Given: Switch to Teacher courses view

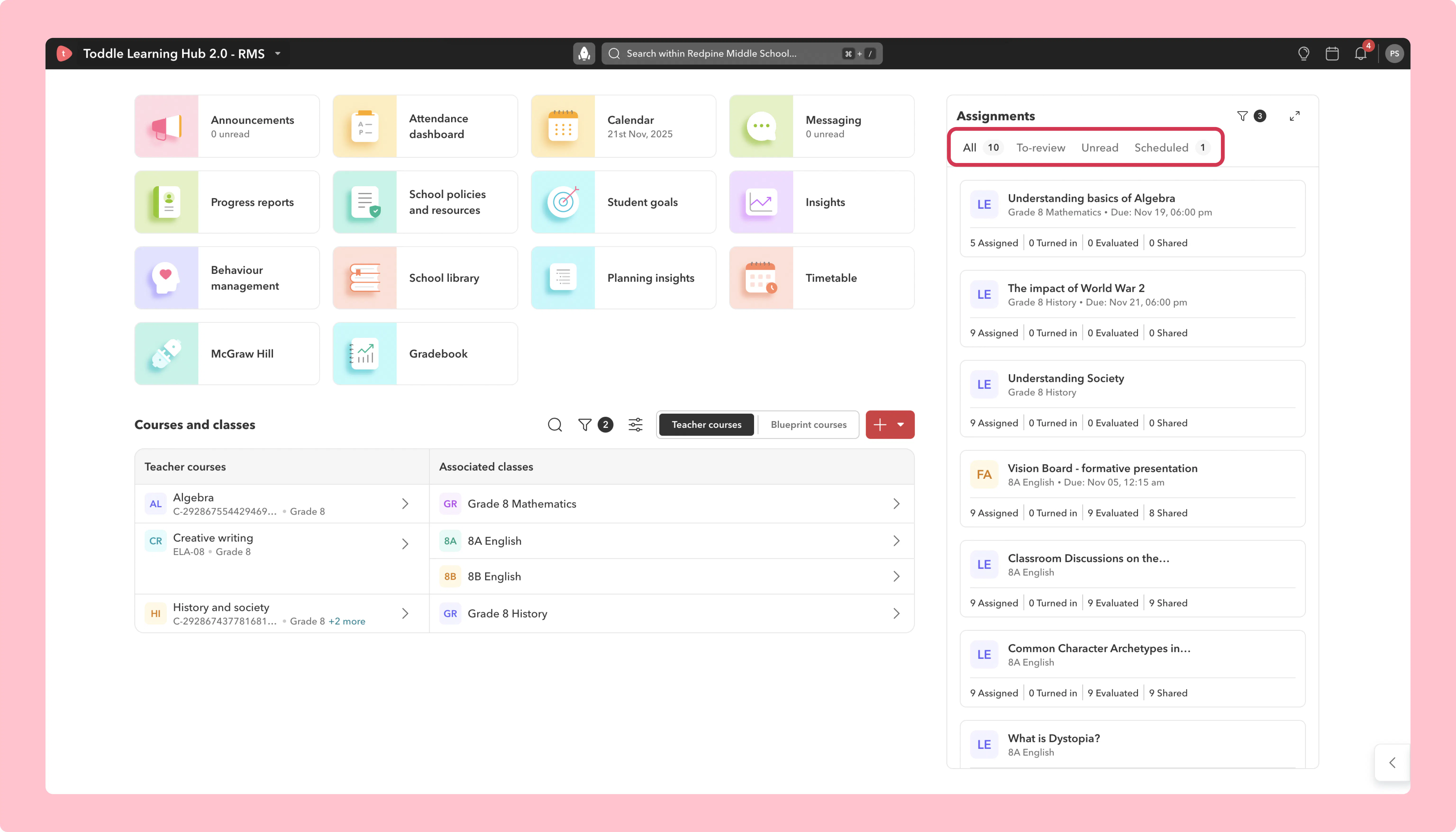Looking at the screenshot, I should coord(706,425).
